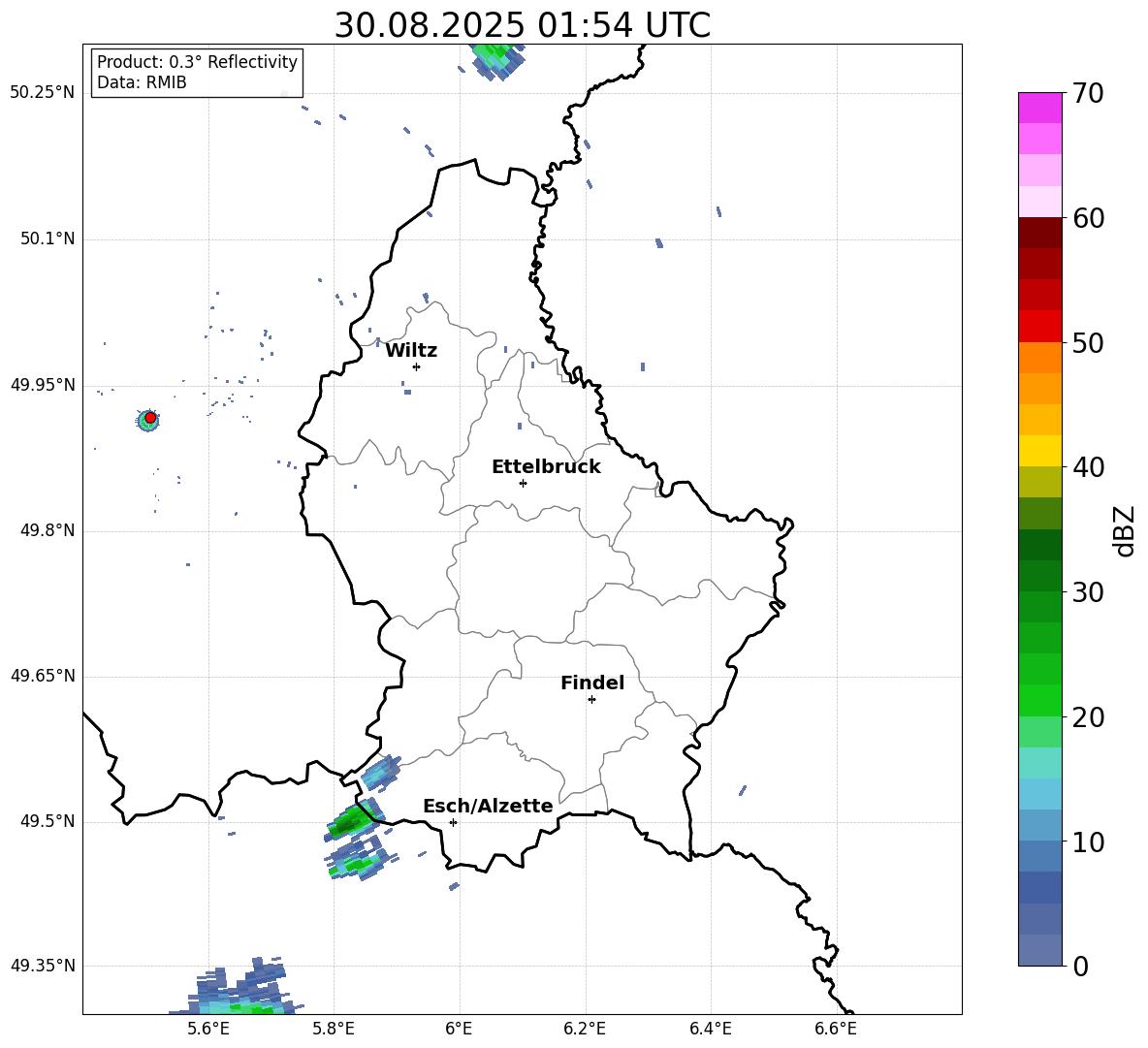Click the red radar site marker
The width and height of the screenshot is (1148, 1048).
point(150,417)
